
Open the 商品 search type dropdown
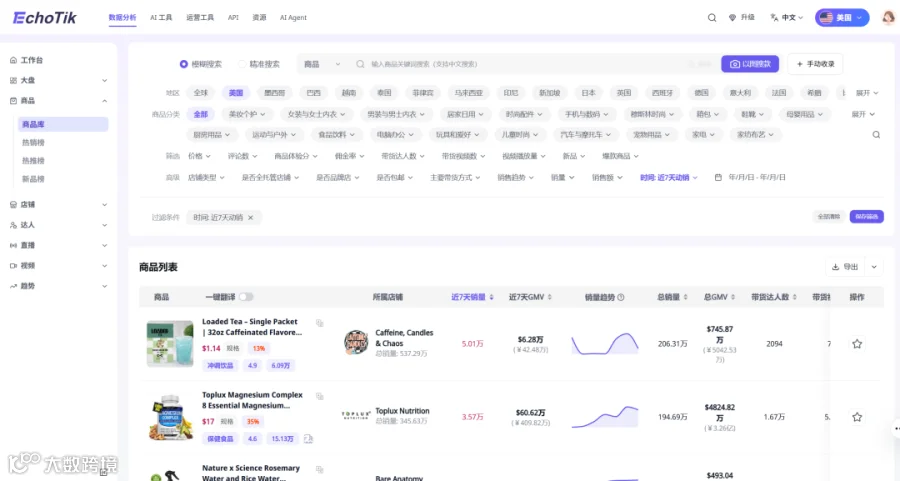tap(321, 64)
